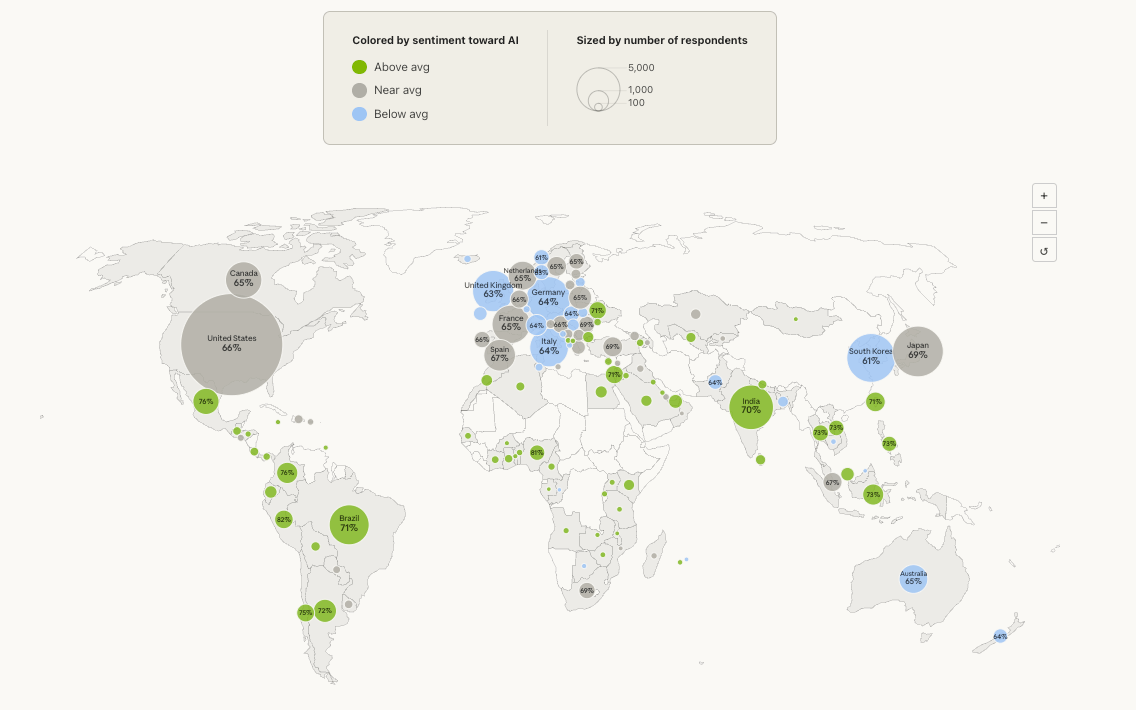1136x710 pixels.
Task: Select the 75% bubble on Chile
Action: (x=305, y=613)
